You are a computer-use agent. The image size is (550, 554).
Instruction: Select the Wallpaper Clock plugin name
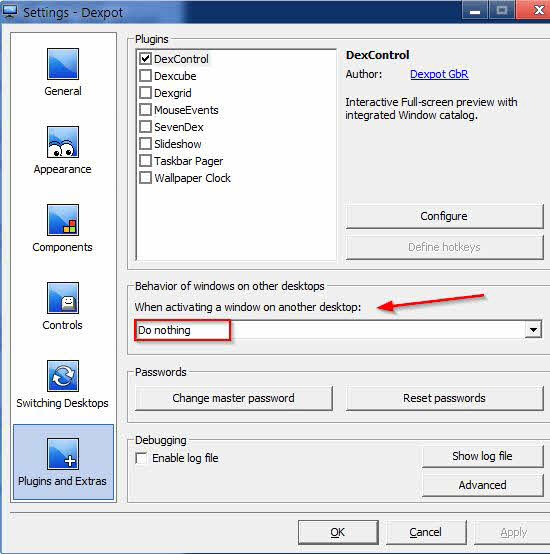click(193, 178)
